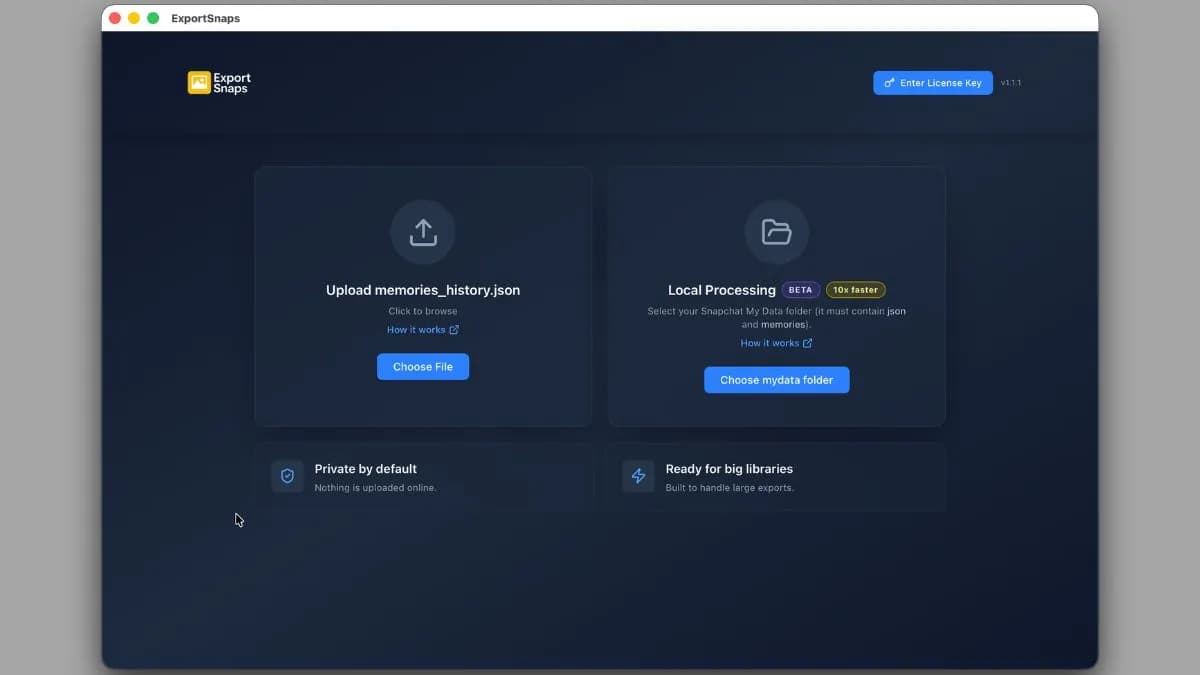Click the upload arrow circle icon
This screenshot has height=675, width=1200.
(x=423, y=232)
